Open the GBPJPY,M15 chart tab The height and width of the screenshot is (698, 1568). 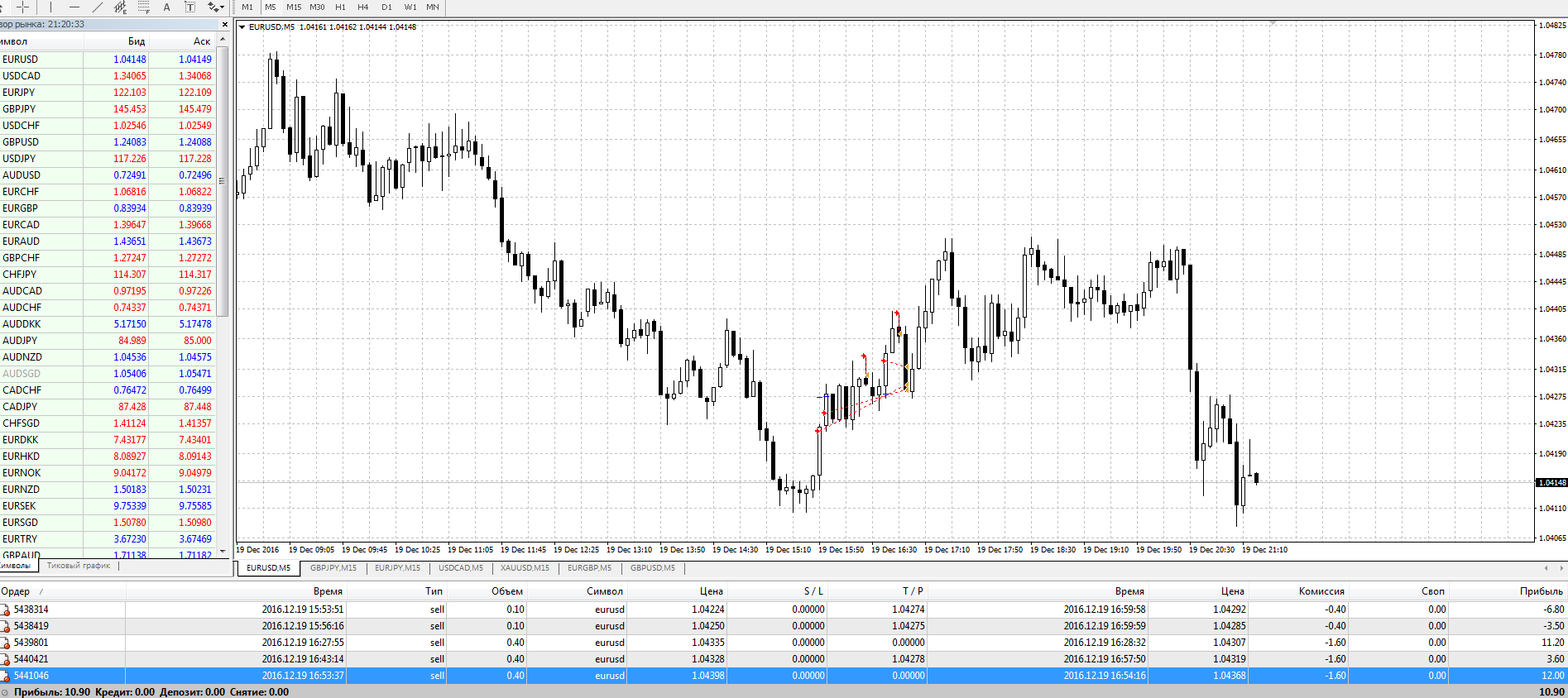pyautogui.click(x=333, y=568)
